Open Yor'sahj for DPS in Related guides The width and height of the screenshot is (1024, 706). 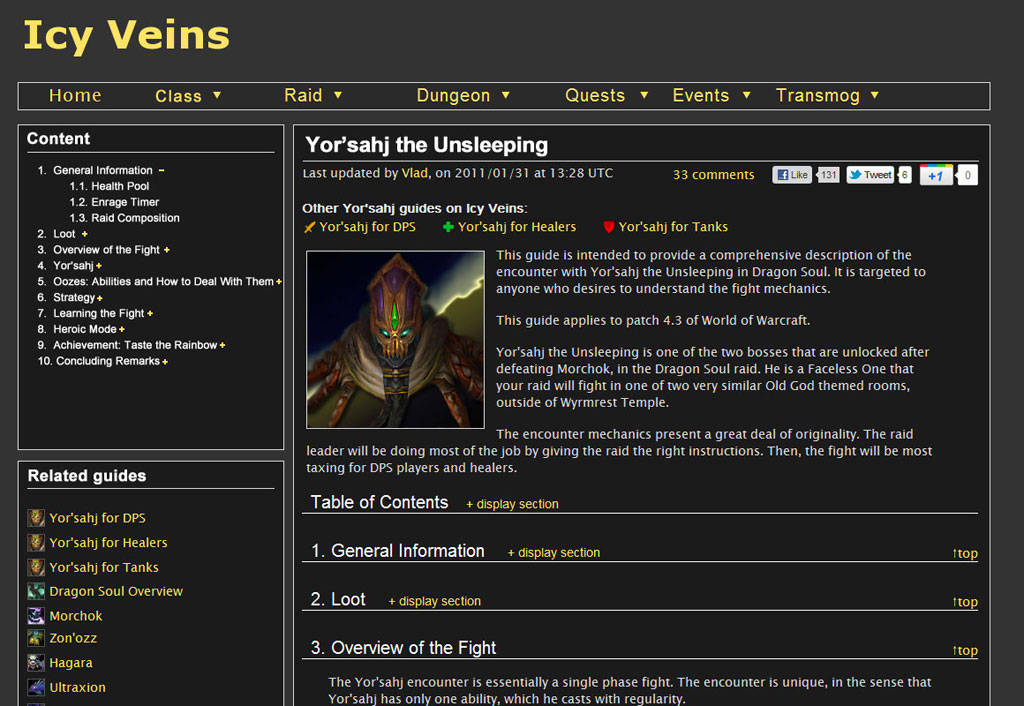97,518
